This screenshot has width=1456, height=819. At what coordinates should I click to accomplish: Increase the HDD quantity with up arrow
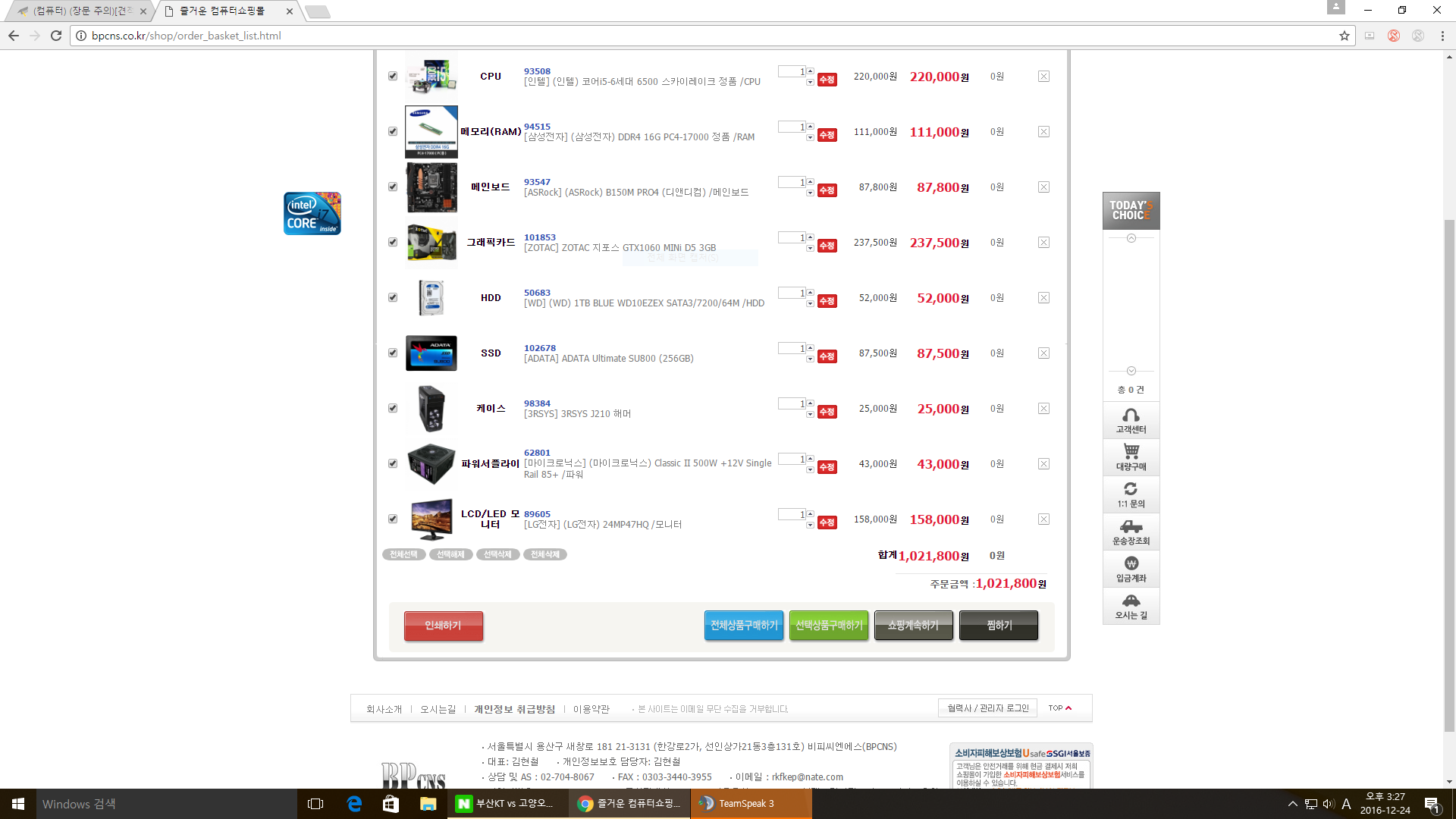(x=810, y=293)
